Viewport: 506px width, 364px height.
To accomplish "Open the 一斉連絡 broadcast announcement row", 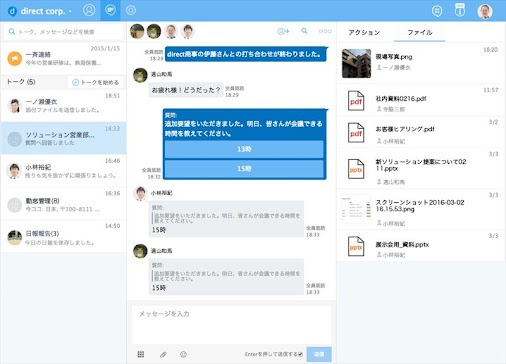I will click(63, 58).
